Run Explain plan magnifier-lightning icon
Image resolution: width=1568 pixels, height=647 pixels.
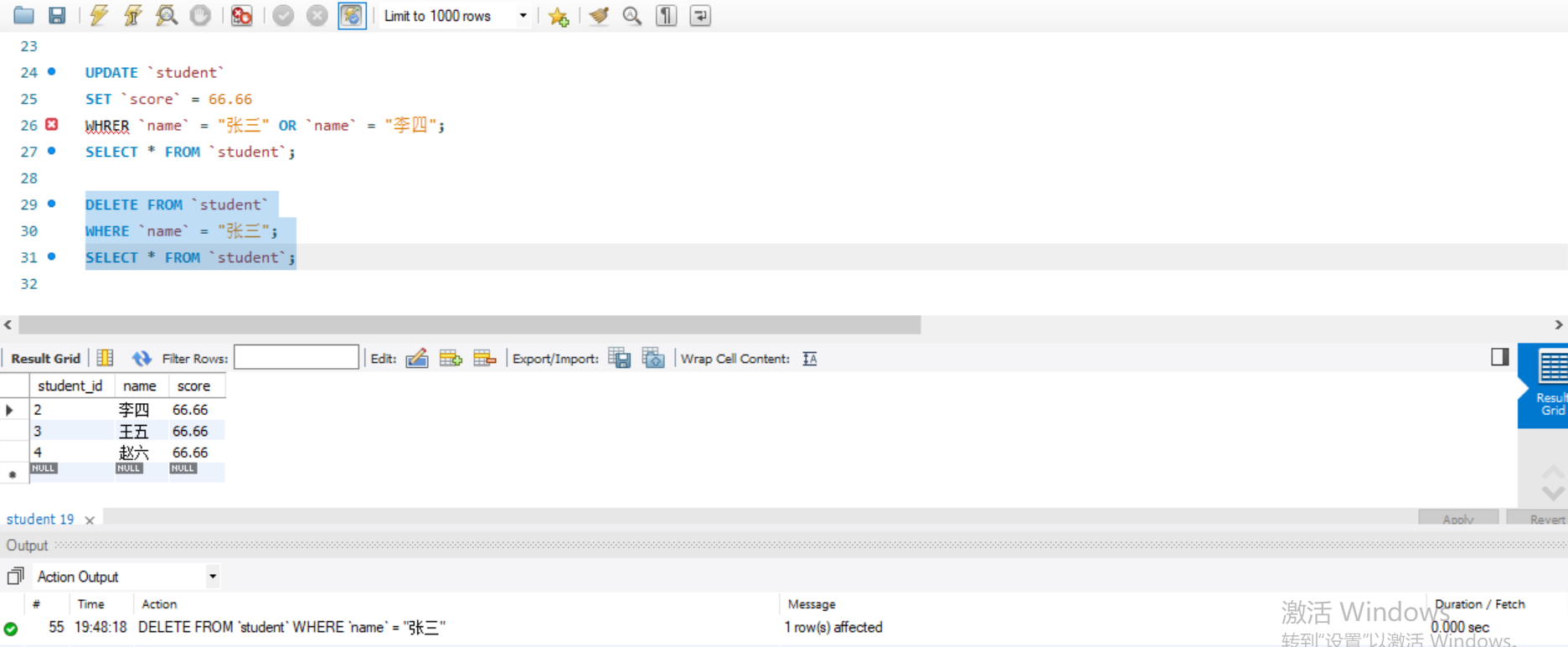167,15
